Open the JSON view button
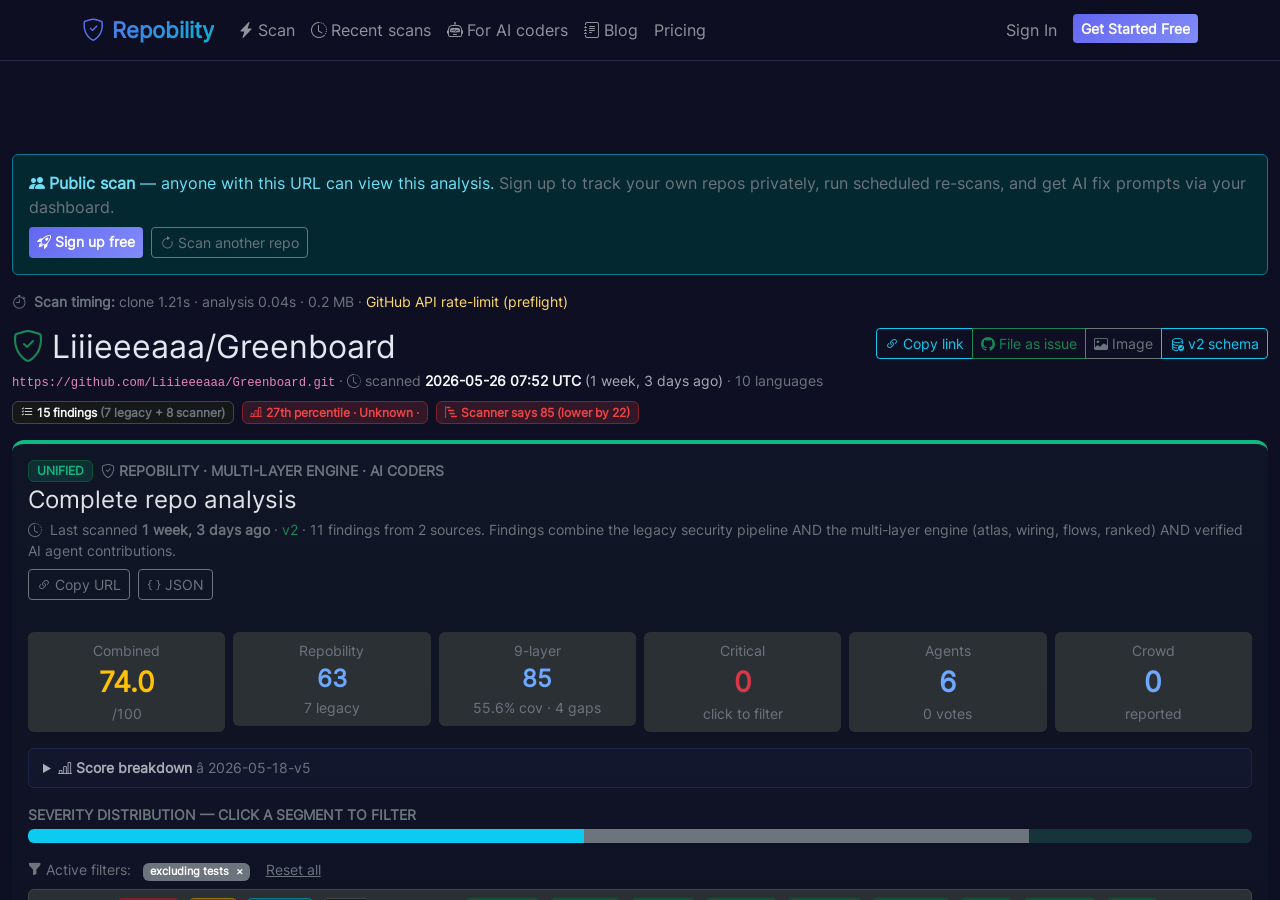The image size is (1280, 900). [x=175, y=584]
